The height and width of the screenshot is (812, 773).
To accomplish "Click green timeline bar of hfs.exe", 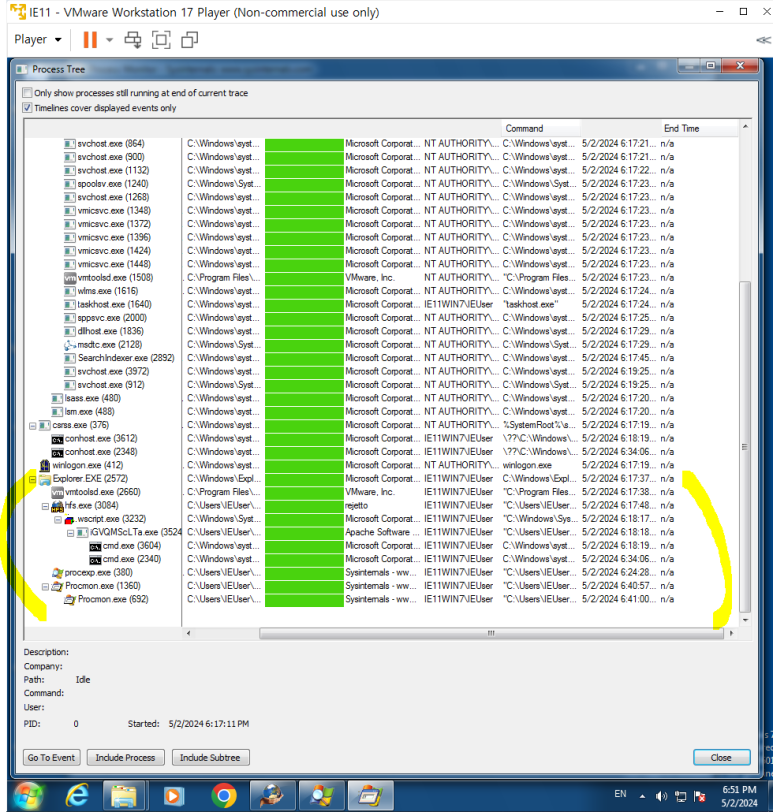I will tap(304, 505).
